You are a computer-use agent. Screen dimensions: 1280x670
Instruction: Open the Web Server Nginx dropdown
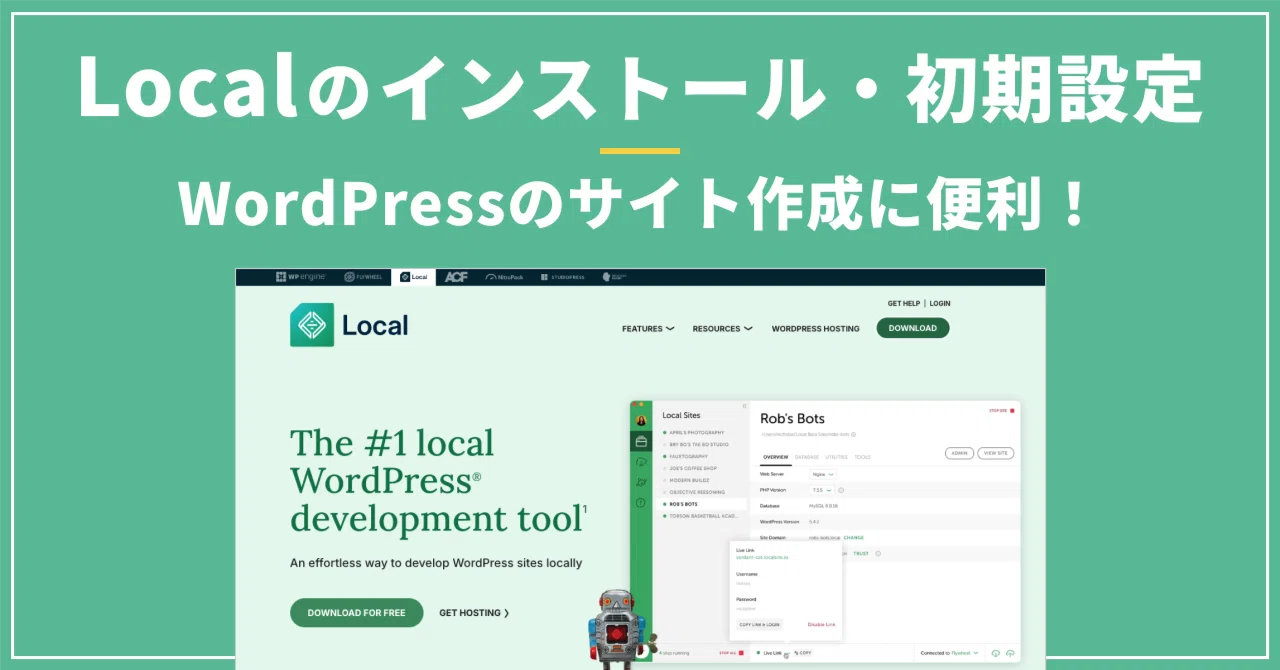point(824,474)
